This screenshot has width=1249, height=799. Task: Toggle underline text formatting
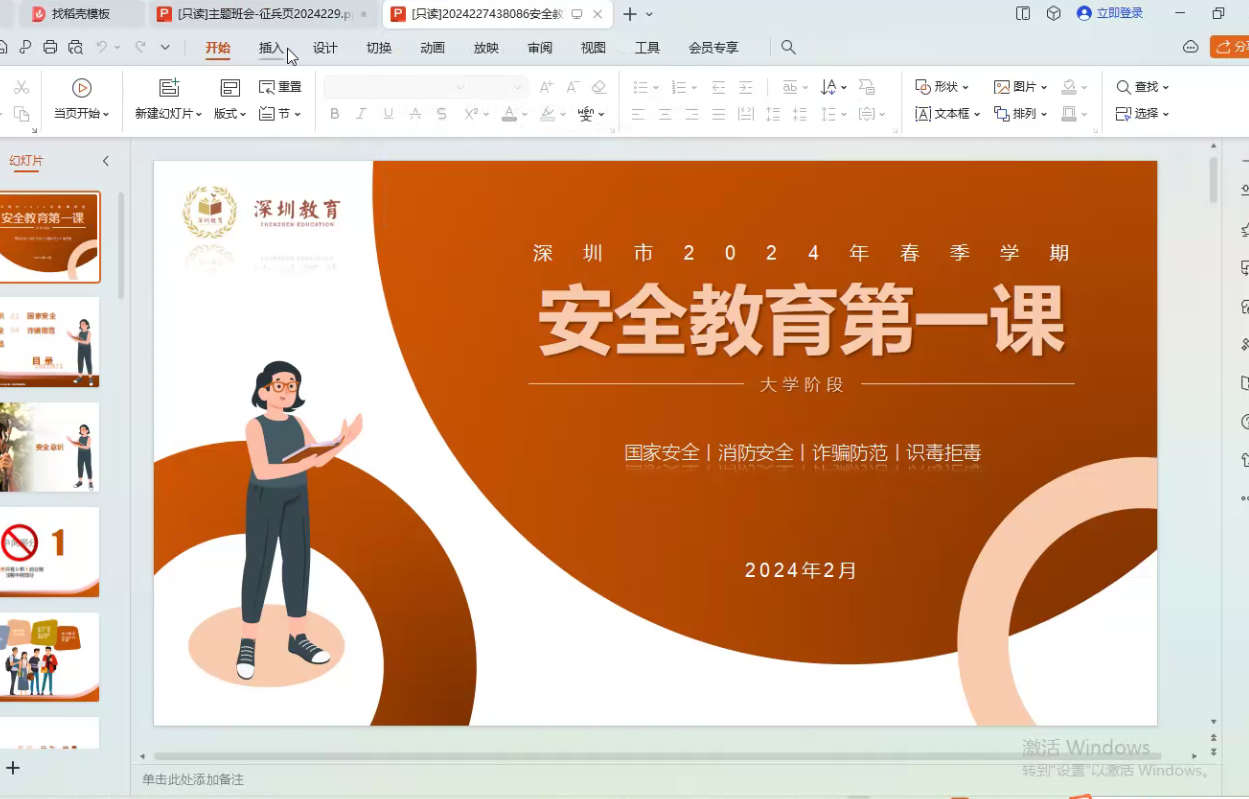coord(388,114)
